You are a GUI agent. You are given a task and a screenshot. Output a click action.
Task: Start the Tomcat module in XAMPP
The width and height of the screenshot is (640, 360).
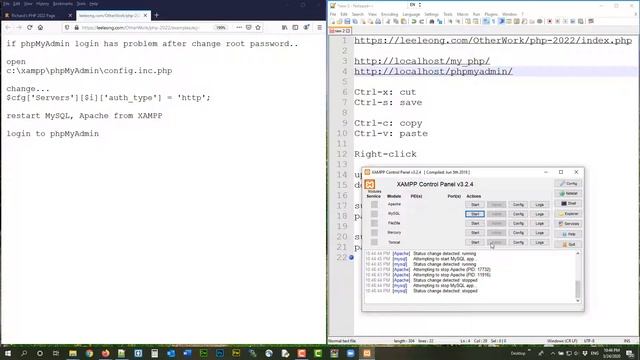tap(475, 242)
